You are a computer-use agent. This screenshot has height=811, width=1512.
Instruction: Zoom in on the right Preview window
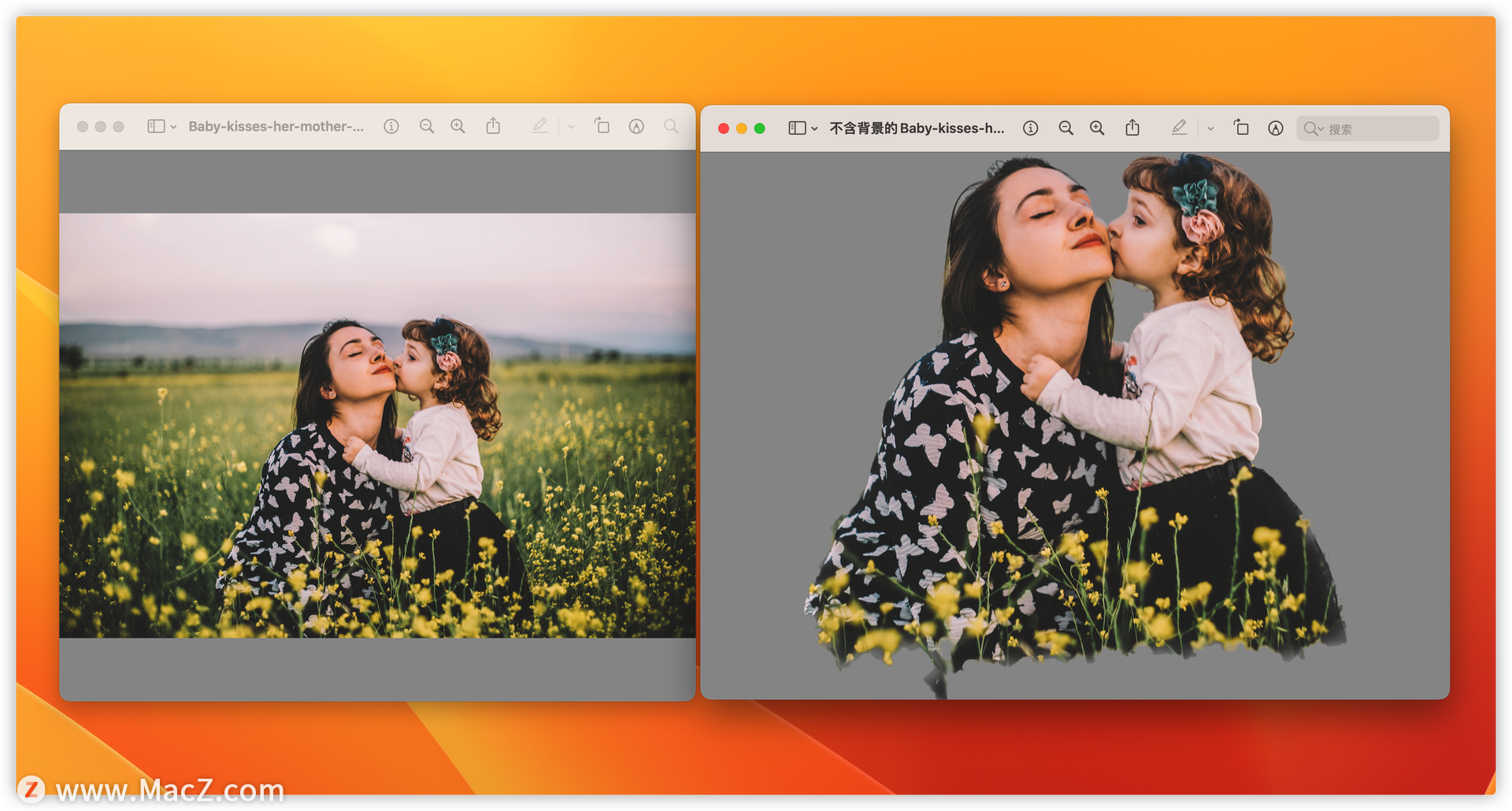coord(1097,128)
